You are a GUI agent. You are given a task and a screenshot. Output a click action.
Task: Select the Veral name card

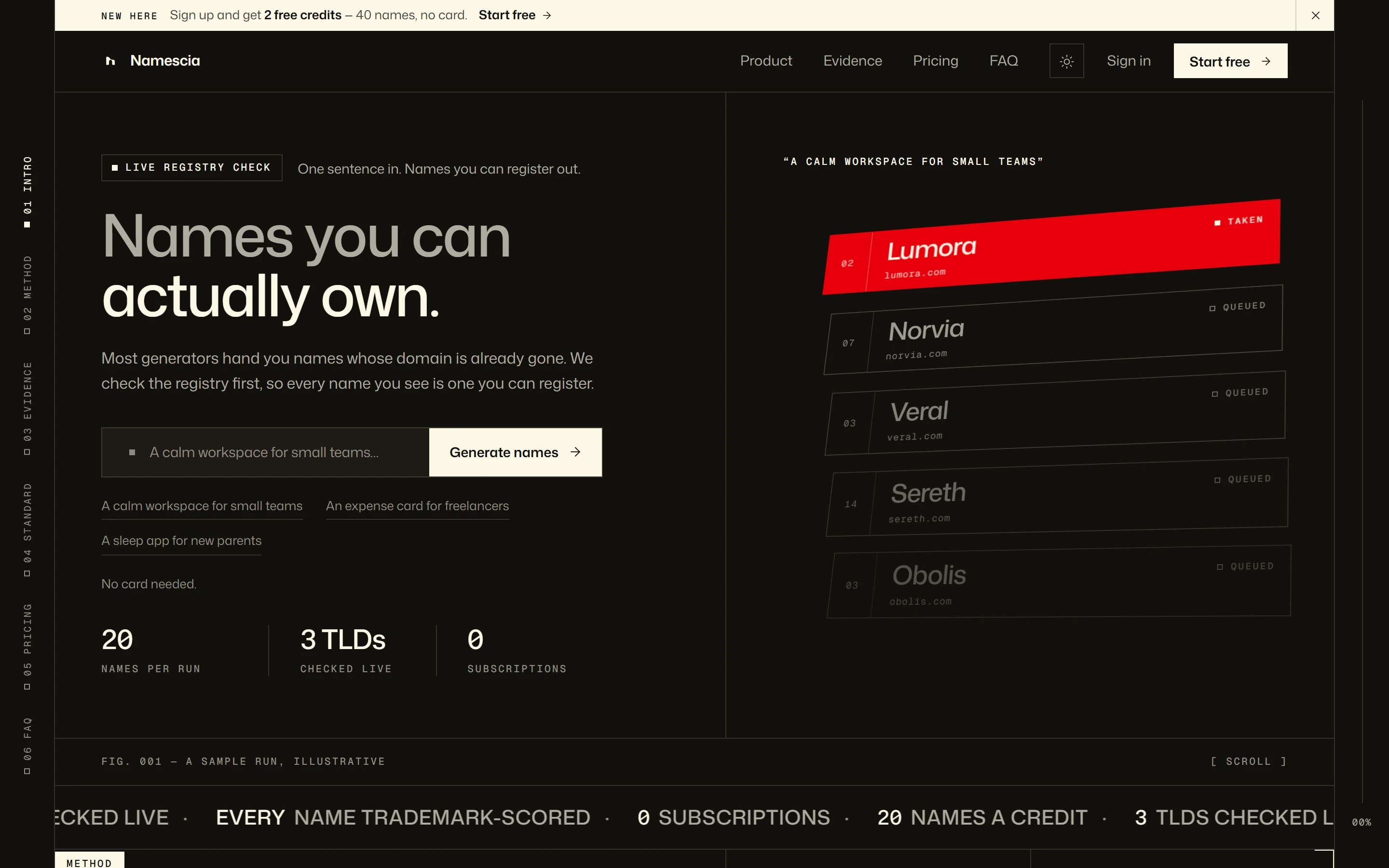tap(1055, 413)
